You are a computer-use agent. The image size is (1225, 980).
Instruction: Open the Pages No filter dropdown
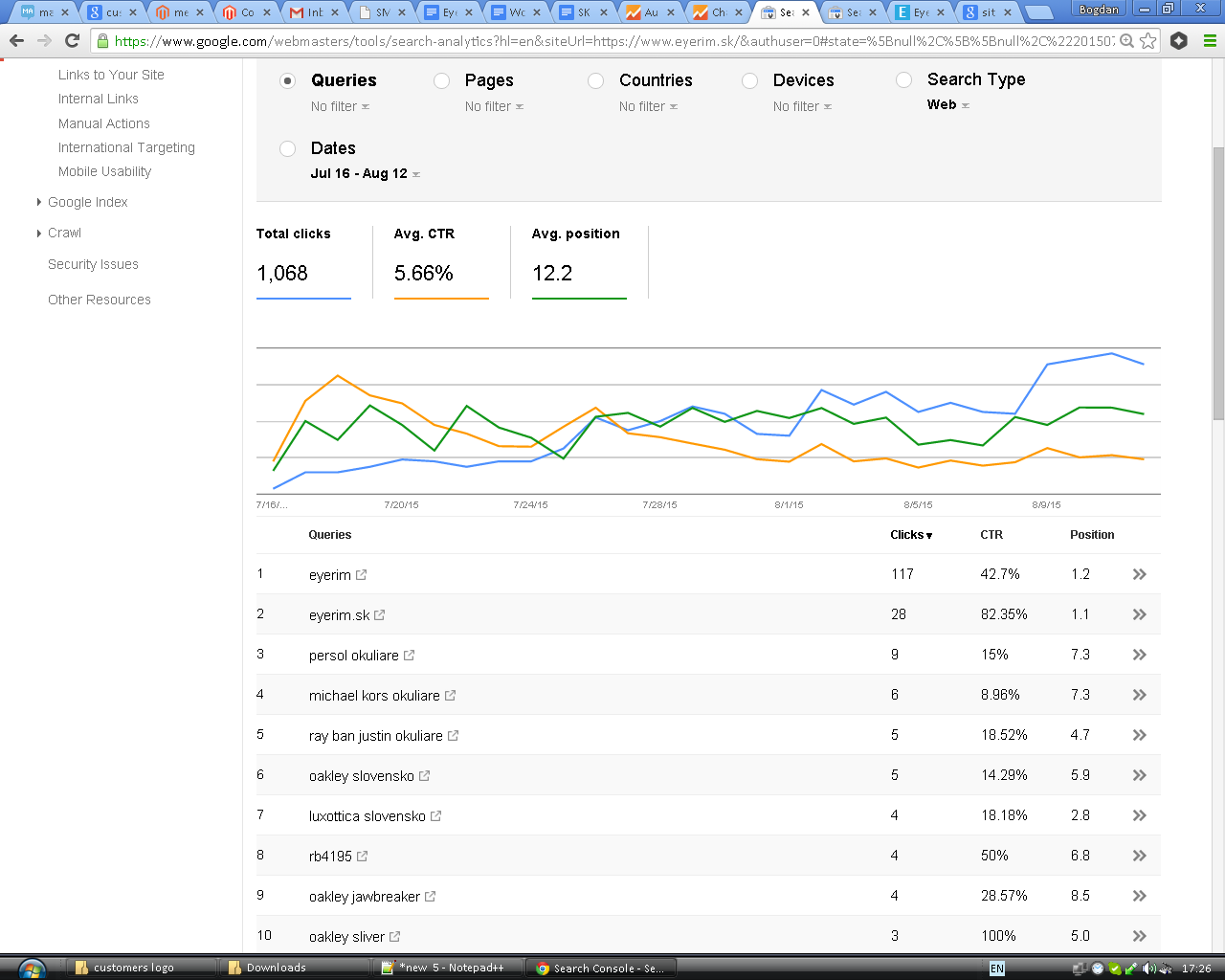pyautogui.click(x=494, y=106)
